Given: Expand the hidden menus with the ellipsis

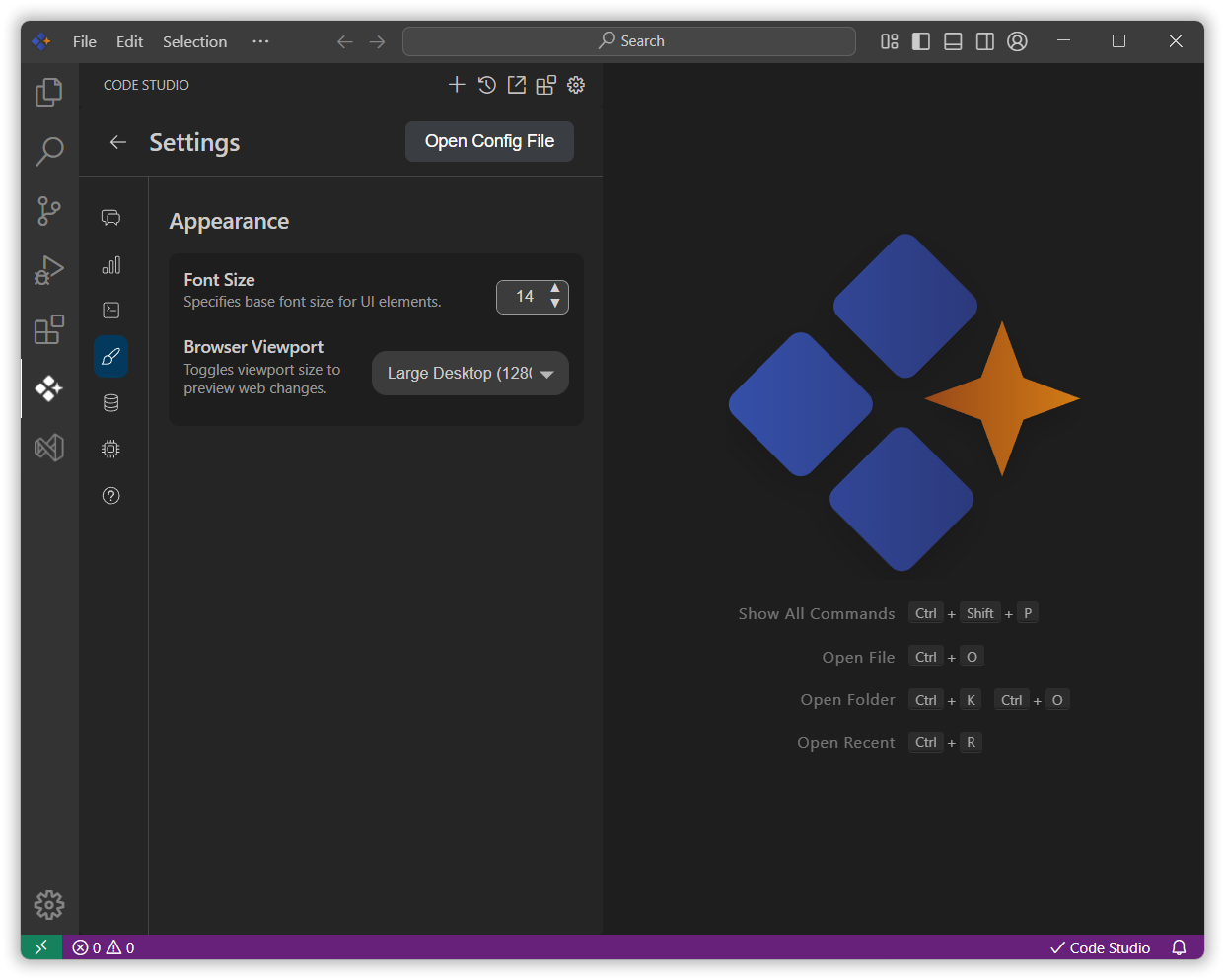Looking at the screenshot, I should pos(260,41).
